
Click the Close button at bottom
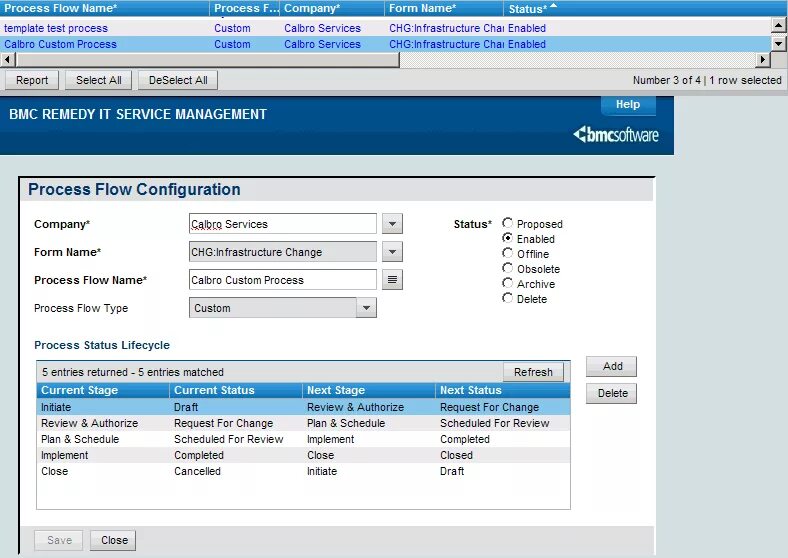[x=113, y=540]
